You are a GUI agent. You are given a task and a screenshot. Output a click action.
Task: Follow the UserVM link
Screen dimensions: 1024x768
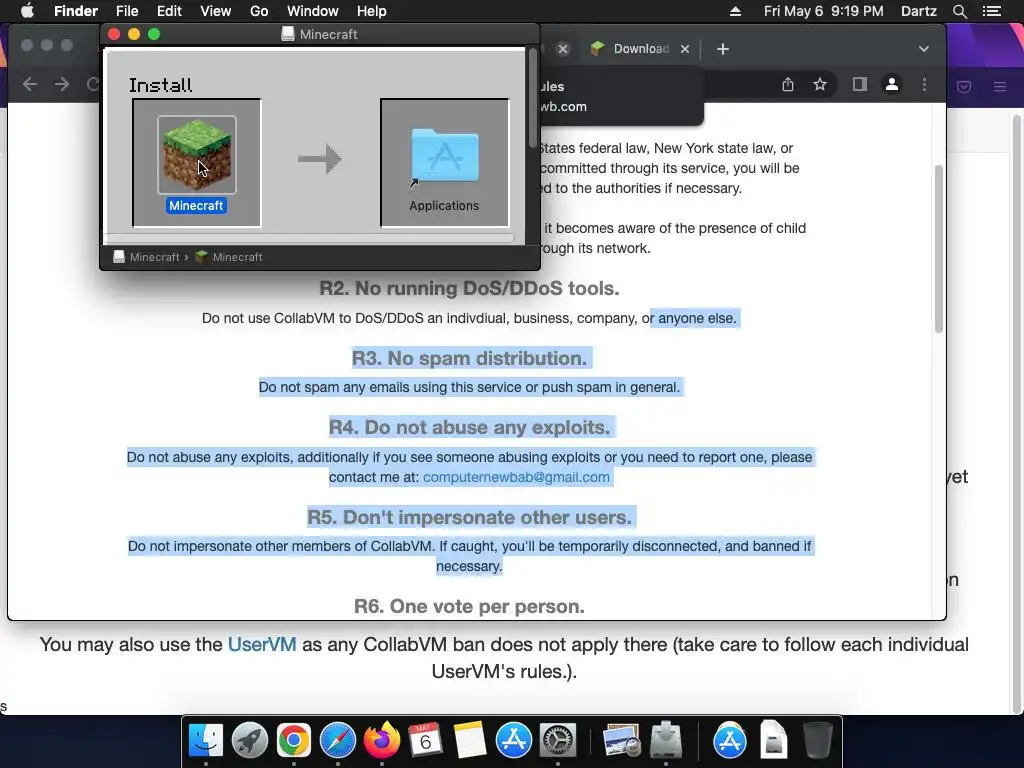262,645
